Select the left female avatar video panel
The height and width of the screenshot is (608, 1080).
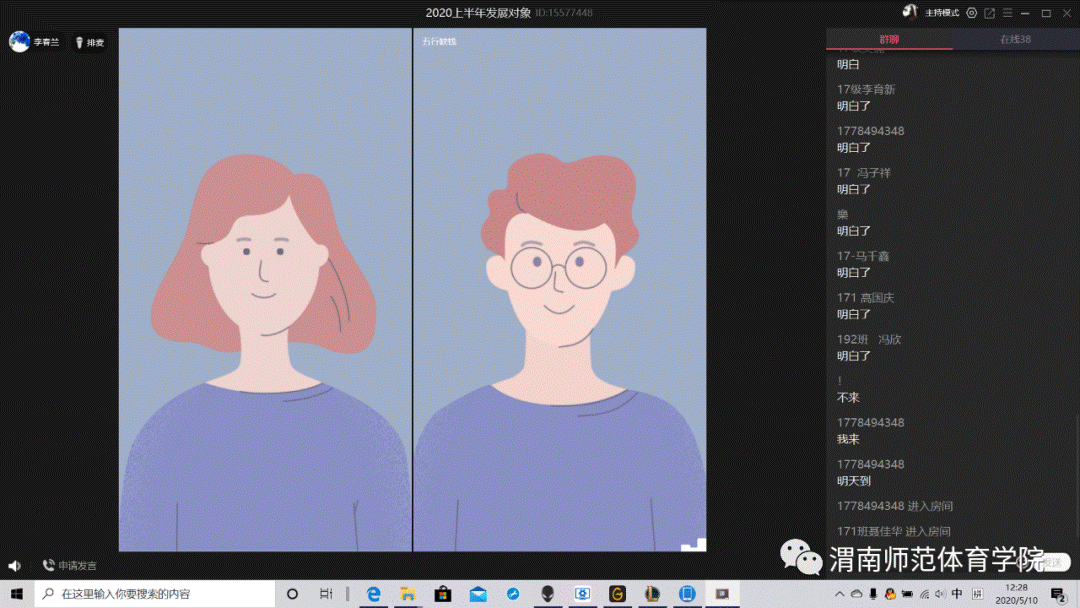click(265, 290)
